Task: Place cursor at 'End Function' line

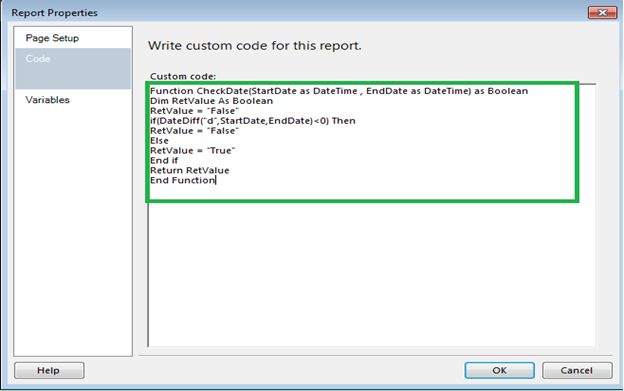Action: 183,181
